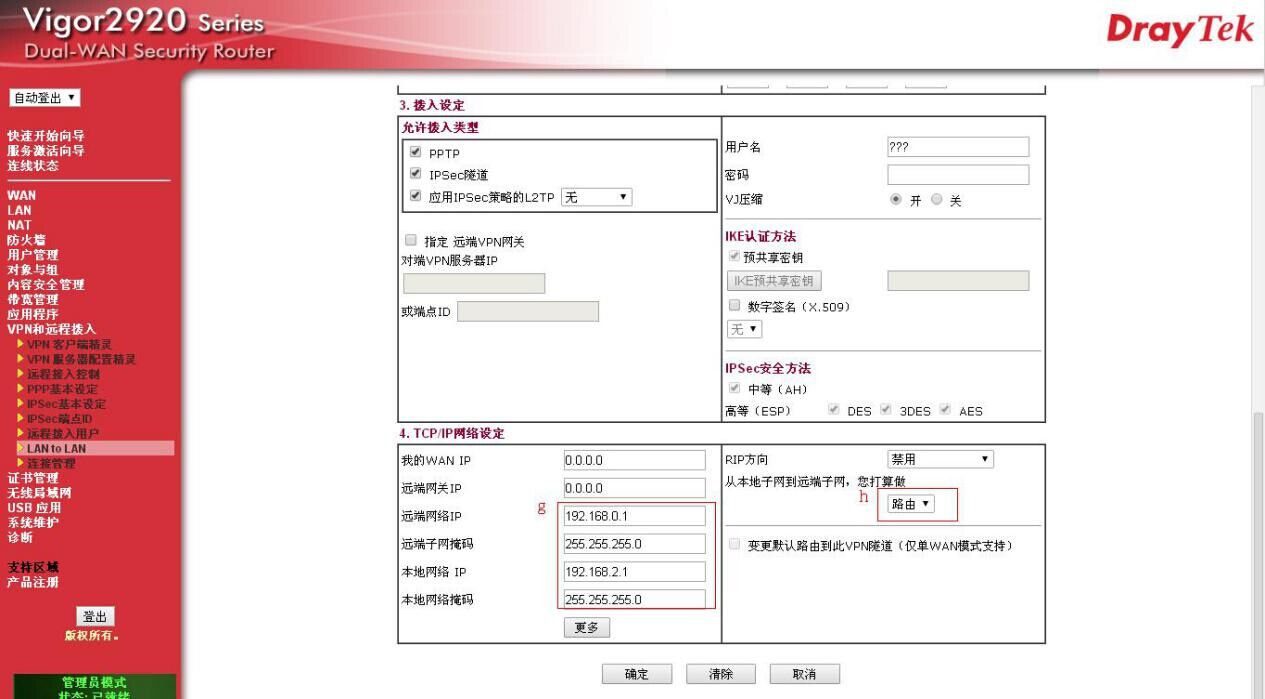Focus the 密码 input field
The width and height of the screenshot is (1265, 699).
[x=958, y=175]
